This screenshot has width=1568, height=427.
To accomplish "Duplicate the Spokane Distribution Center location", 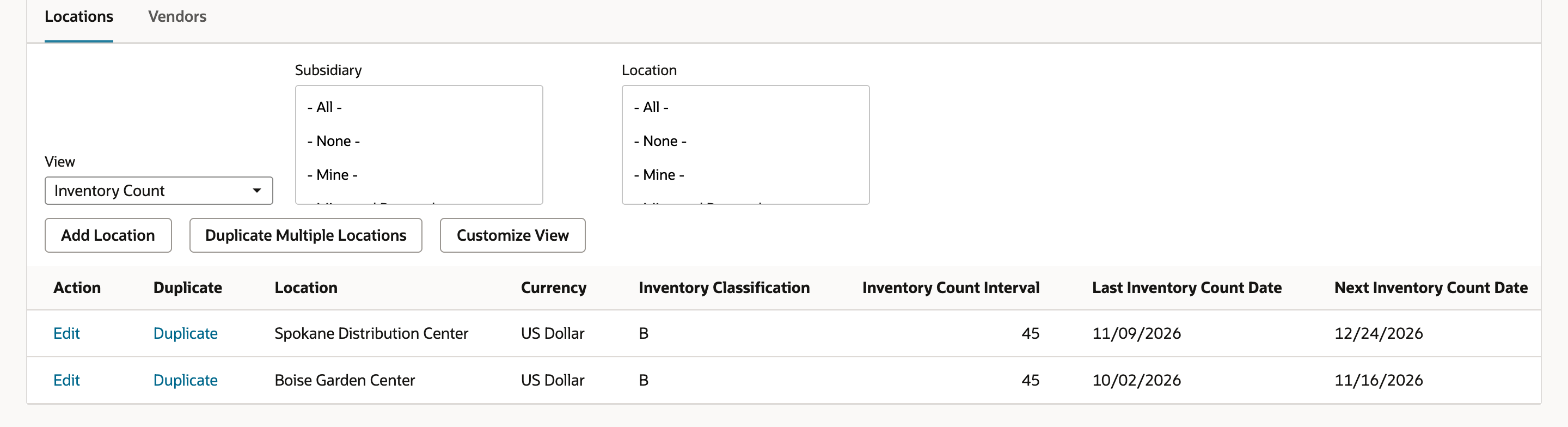I will tap(185, 333).
